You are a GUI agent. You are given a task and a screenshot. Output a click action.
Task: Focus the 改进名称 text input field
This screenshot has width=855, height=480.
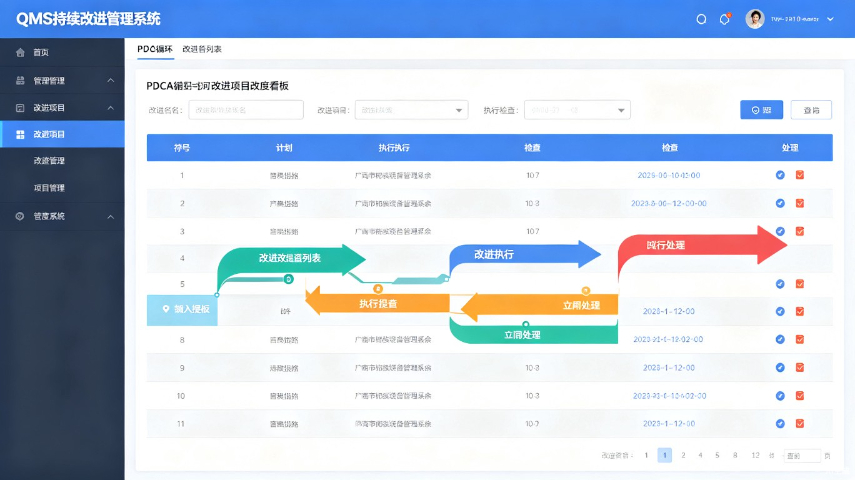tap(246, 110)
